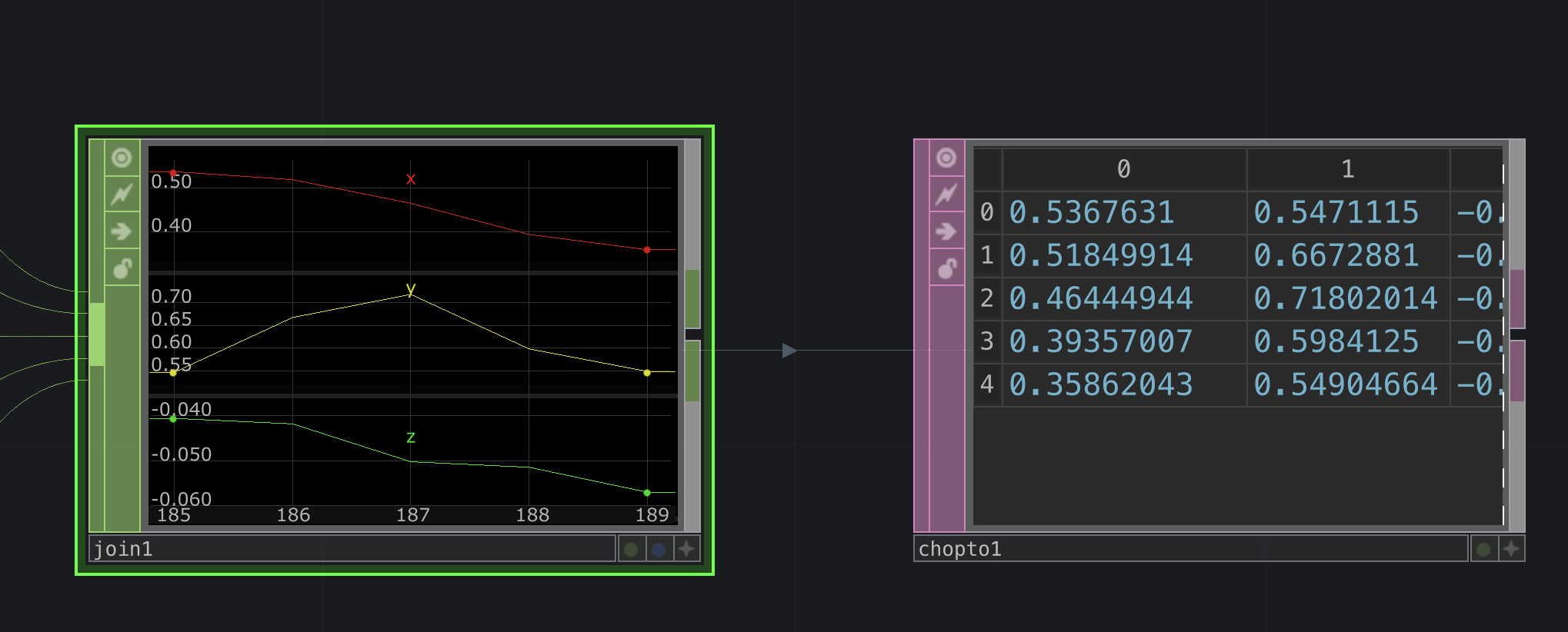This screenshot has height=632, width=1568.
Task: Click the plus/star icon on chopto1
Action: 1512,549
